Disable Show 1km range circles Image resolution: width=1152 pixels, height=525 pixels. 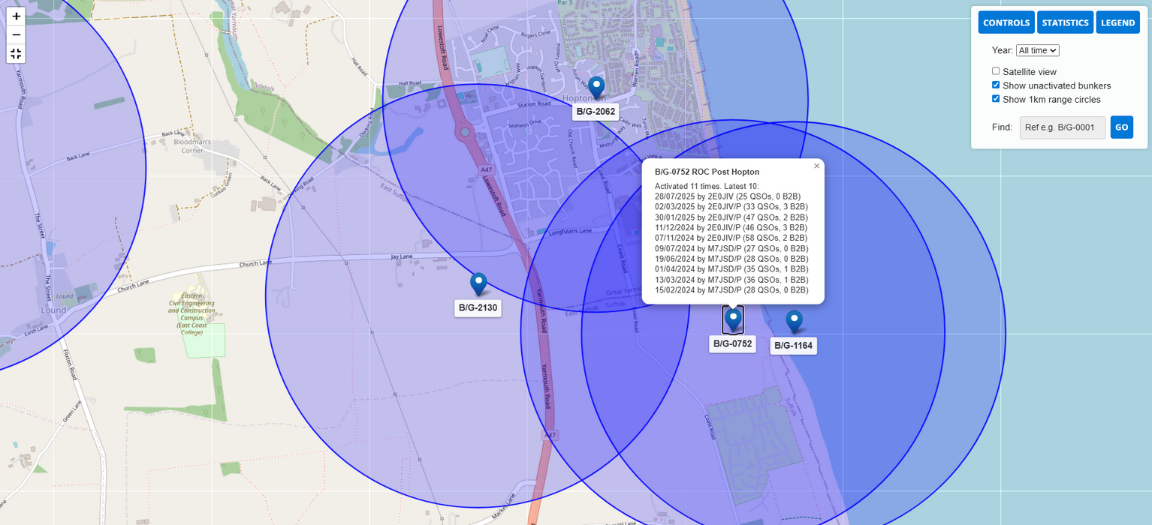click(x=996, y=99)
